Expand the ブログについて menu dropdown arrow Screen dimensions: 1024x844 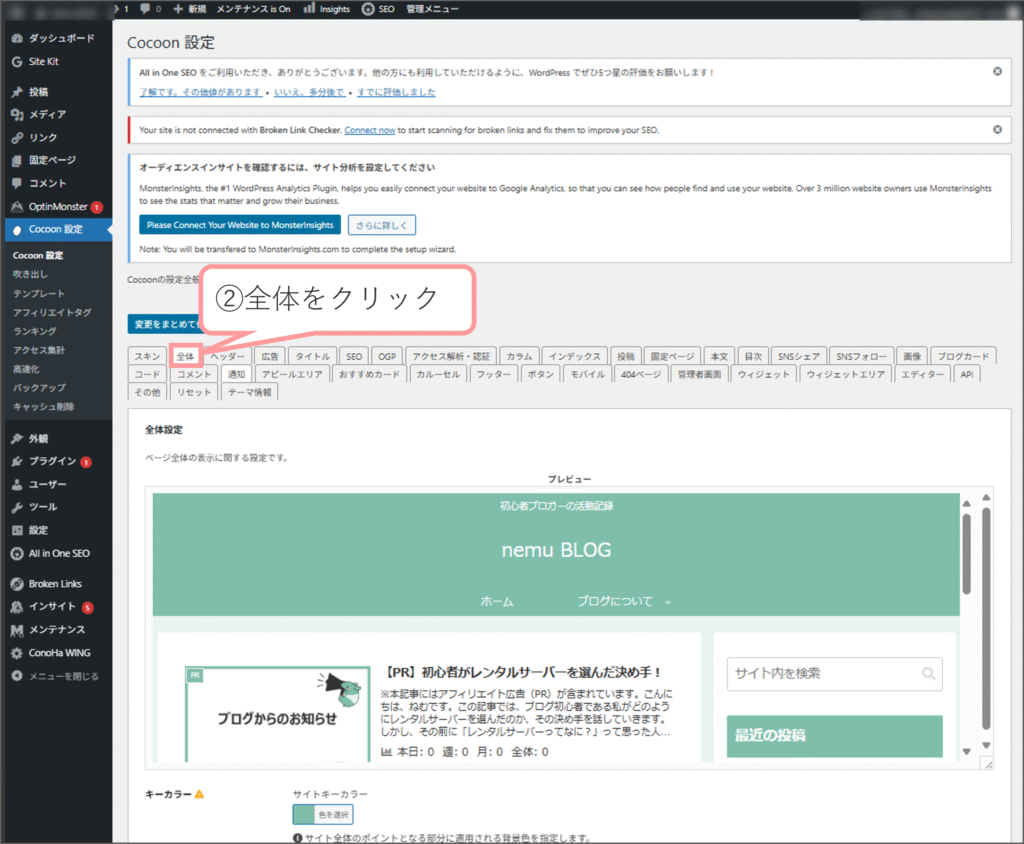pos(668,603)
